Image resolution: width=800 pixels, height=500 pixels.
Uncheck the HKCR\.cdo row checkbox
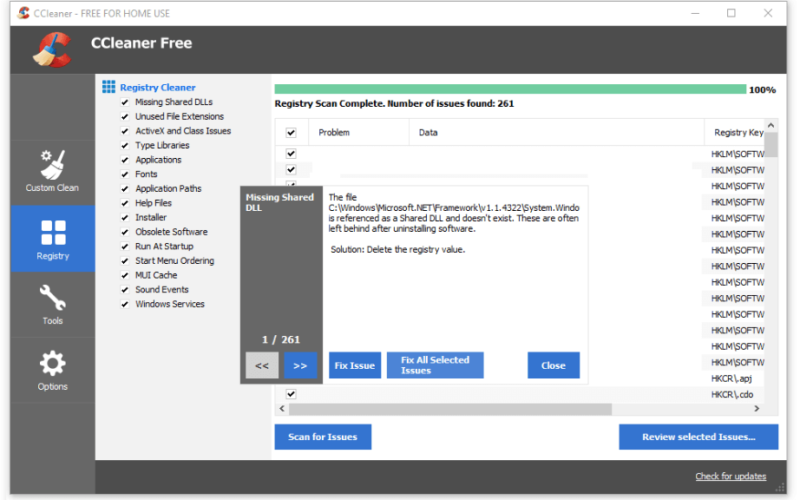pos(291,394)
